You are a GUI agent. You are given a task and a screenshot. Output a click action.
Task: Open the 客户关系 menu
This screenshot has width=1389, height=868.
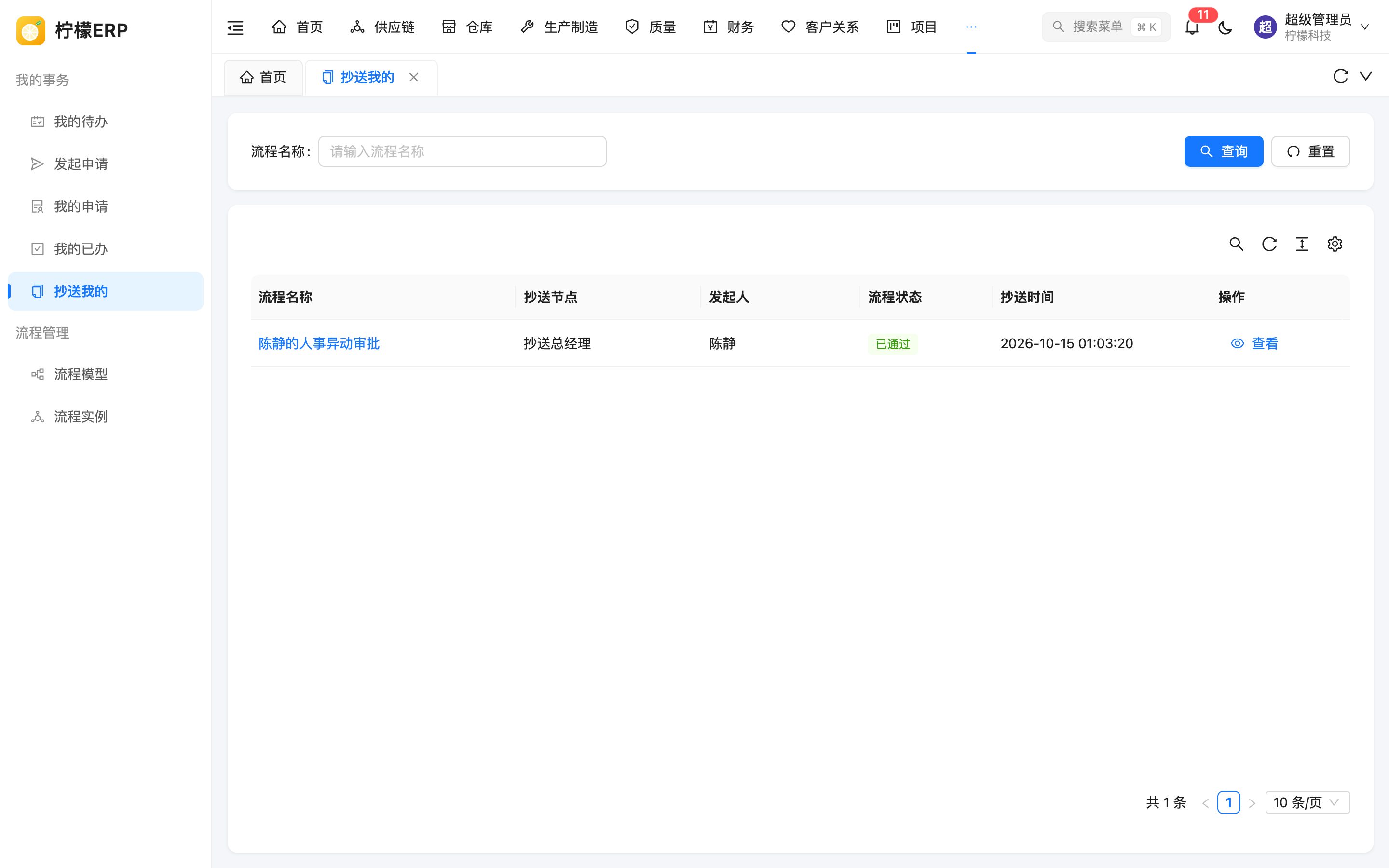(819, 27)
